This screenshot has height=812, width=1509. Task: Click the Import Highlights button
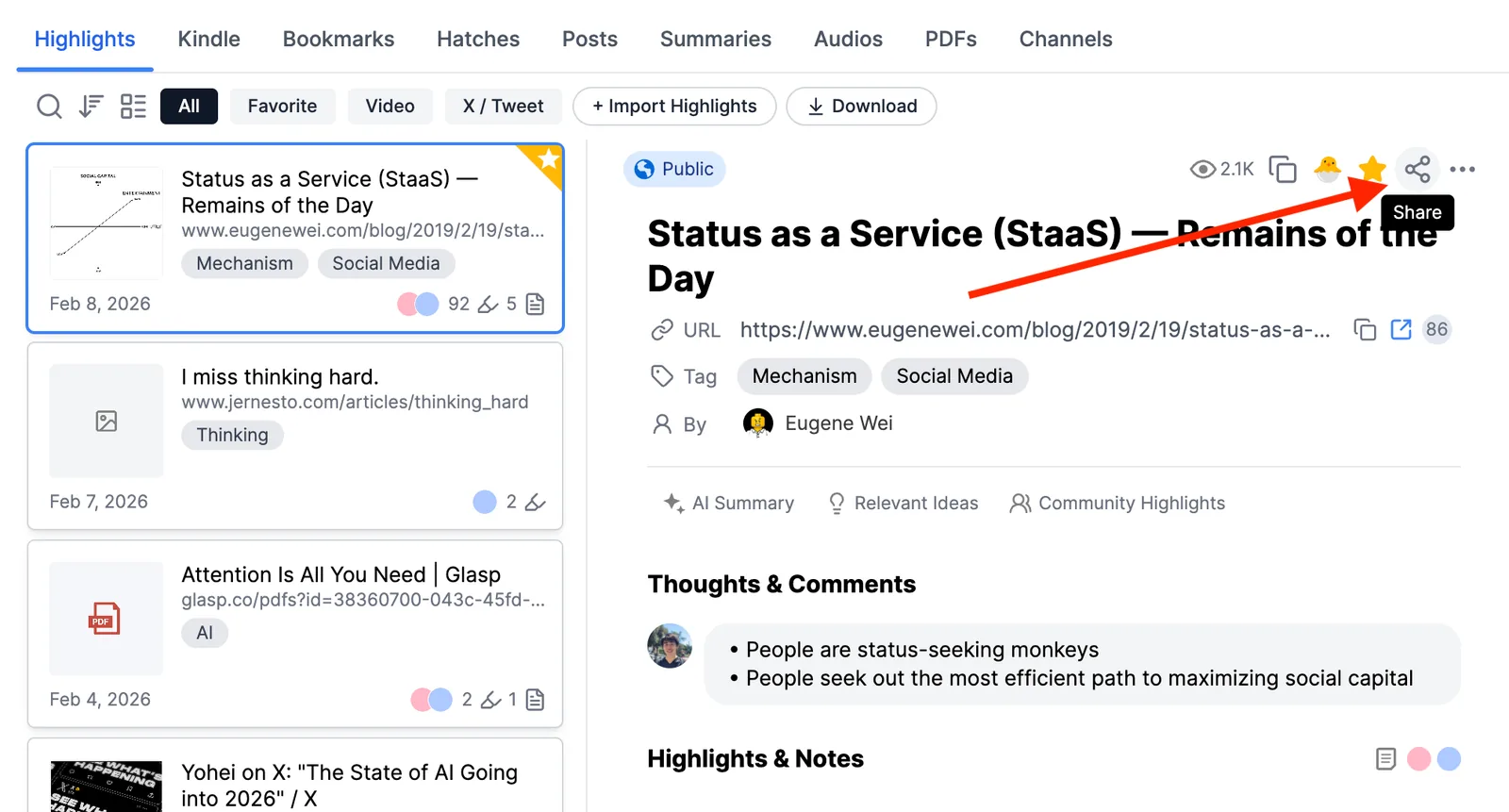tap(674, 107)
